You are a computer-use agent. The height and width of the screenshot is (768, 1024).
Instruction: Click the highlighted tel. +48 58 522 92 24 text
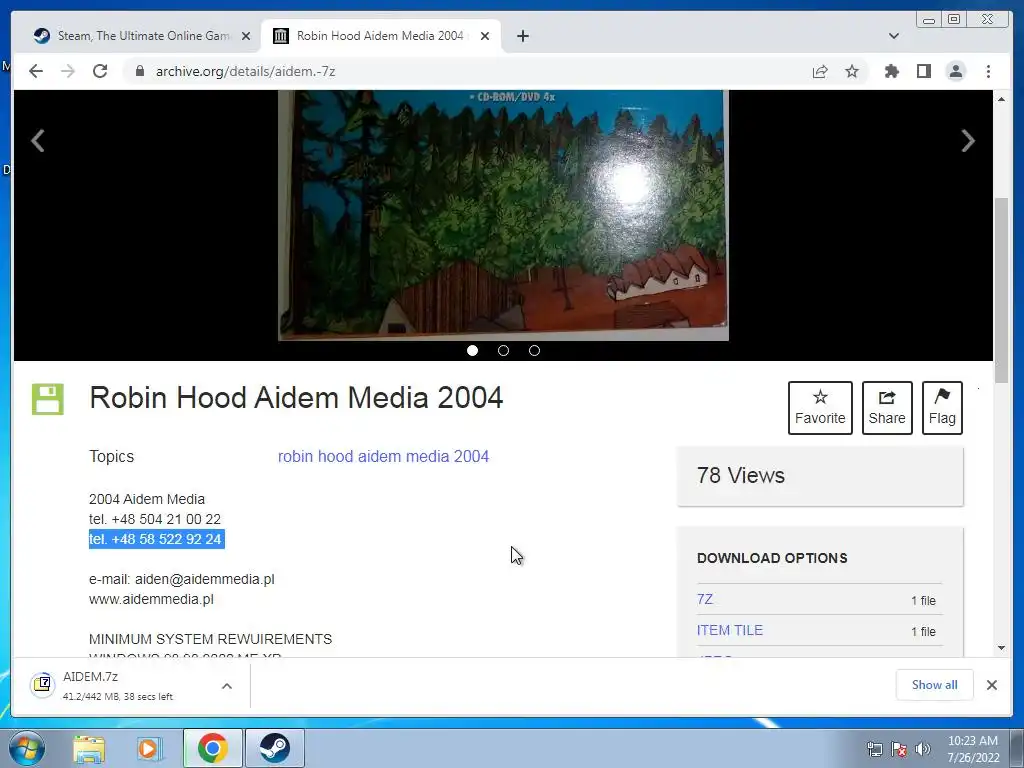pos(157,539)
